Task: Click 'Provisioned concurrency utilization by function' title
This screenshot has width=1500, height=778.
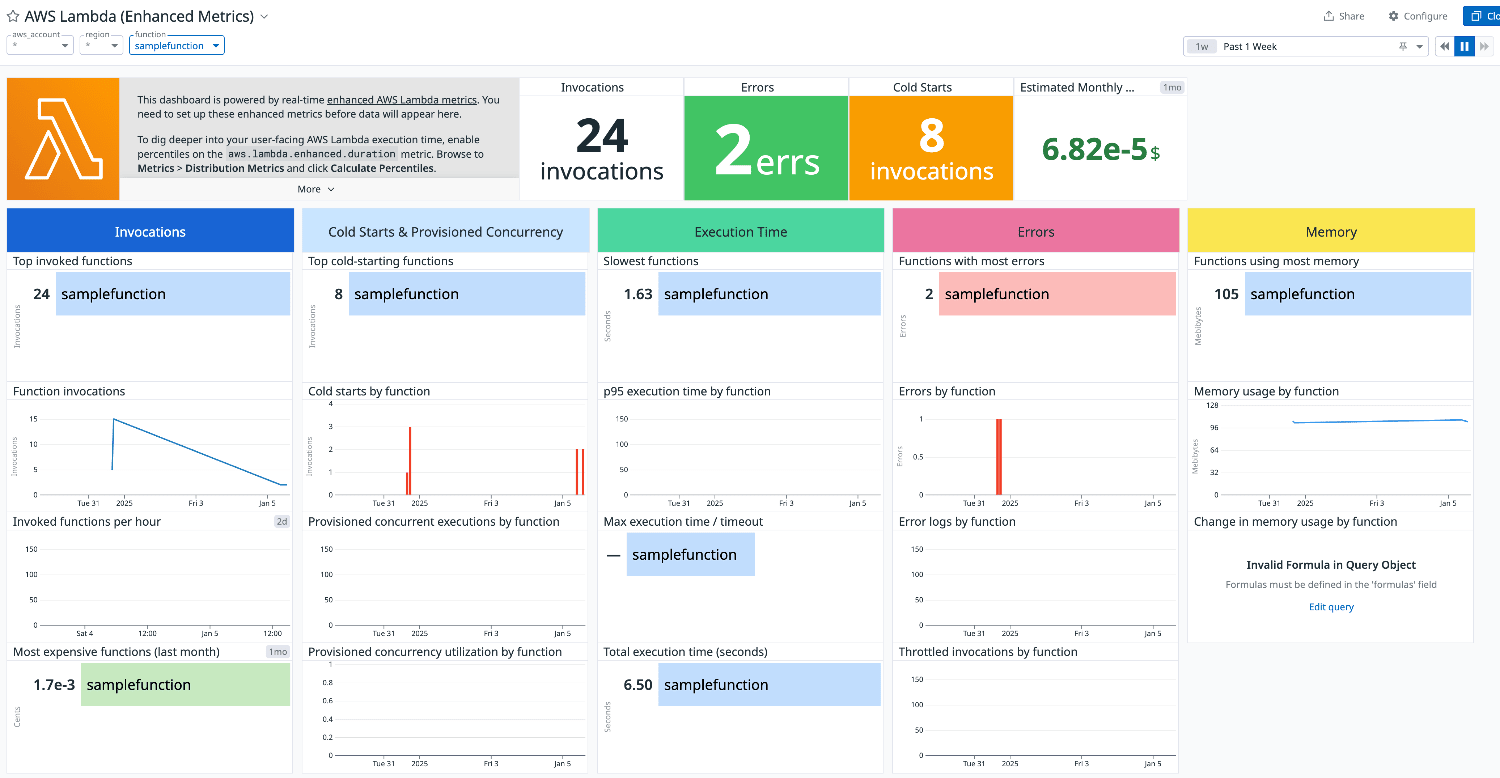Action: [435, 651]
